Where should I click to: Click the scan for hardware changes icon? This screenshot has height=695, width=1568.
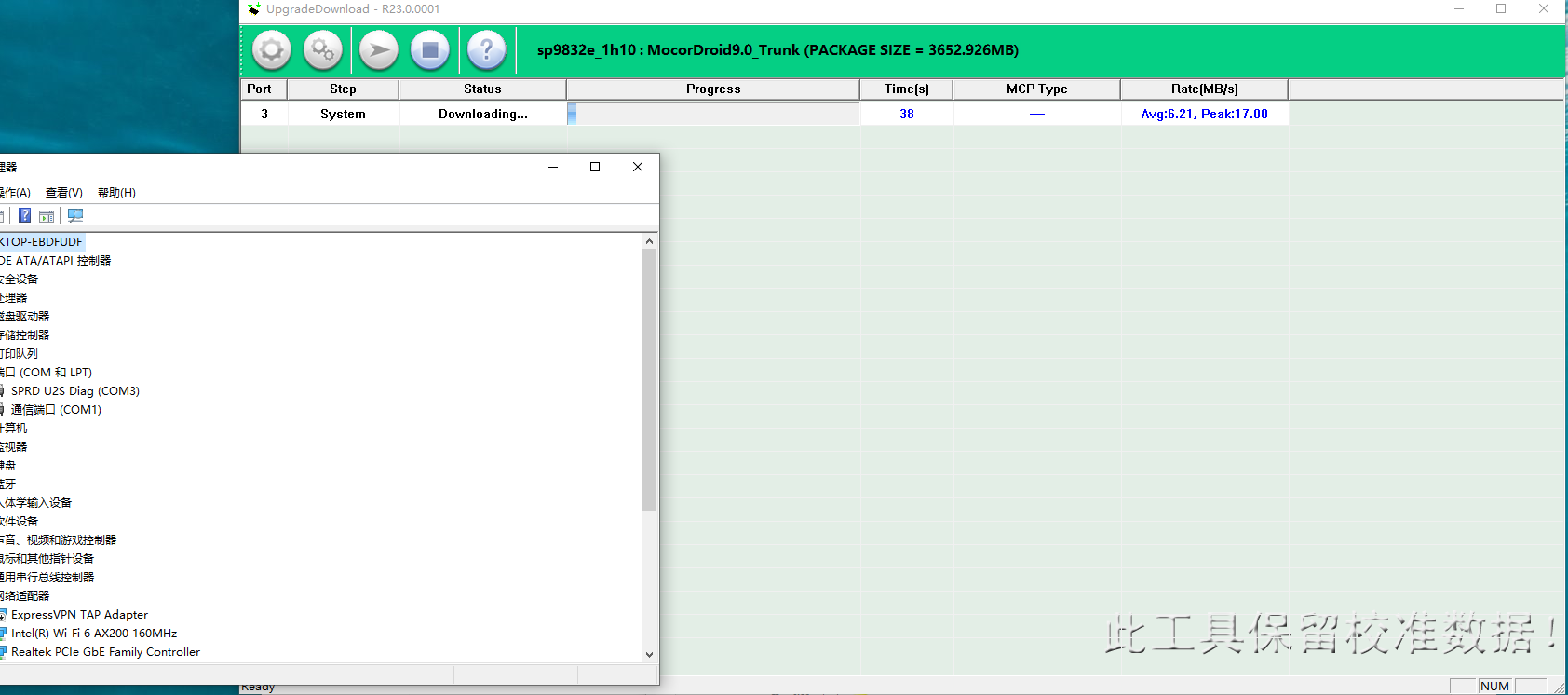click(75, 215)
